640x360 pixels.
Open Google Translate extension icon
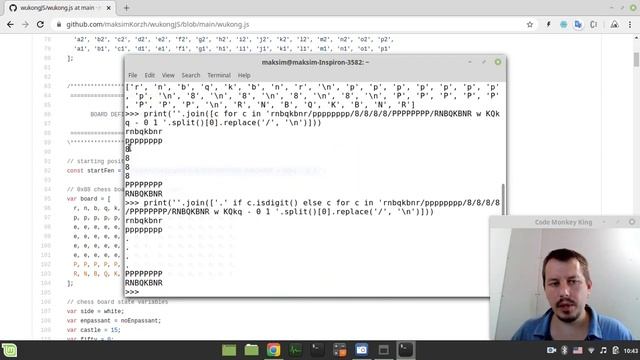pos(578,24)
